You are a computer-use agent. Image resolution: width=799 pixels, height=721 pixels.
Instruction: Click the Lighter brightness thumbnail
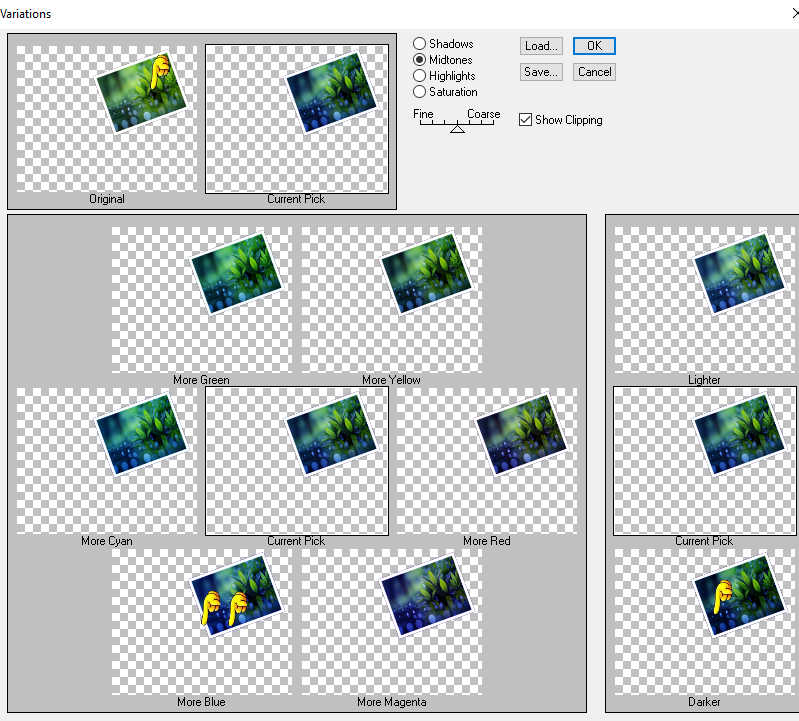pyautogui.click(x=705, y=300)
